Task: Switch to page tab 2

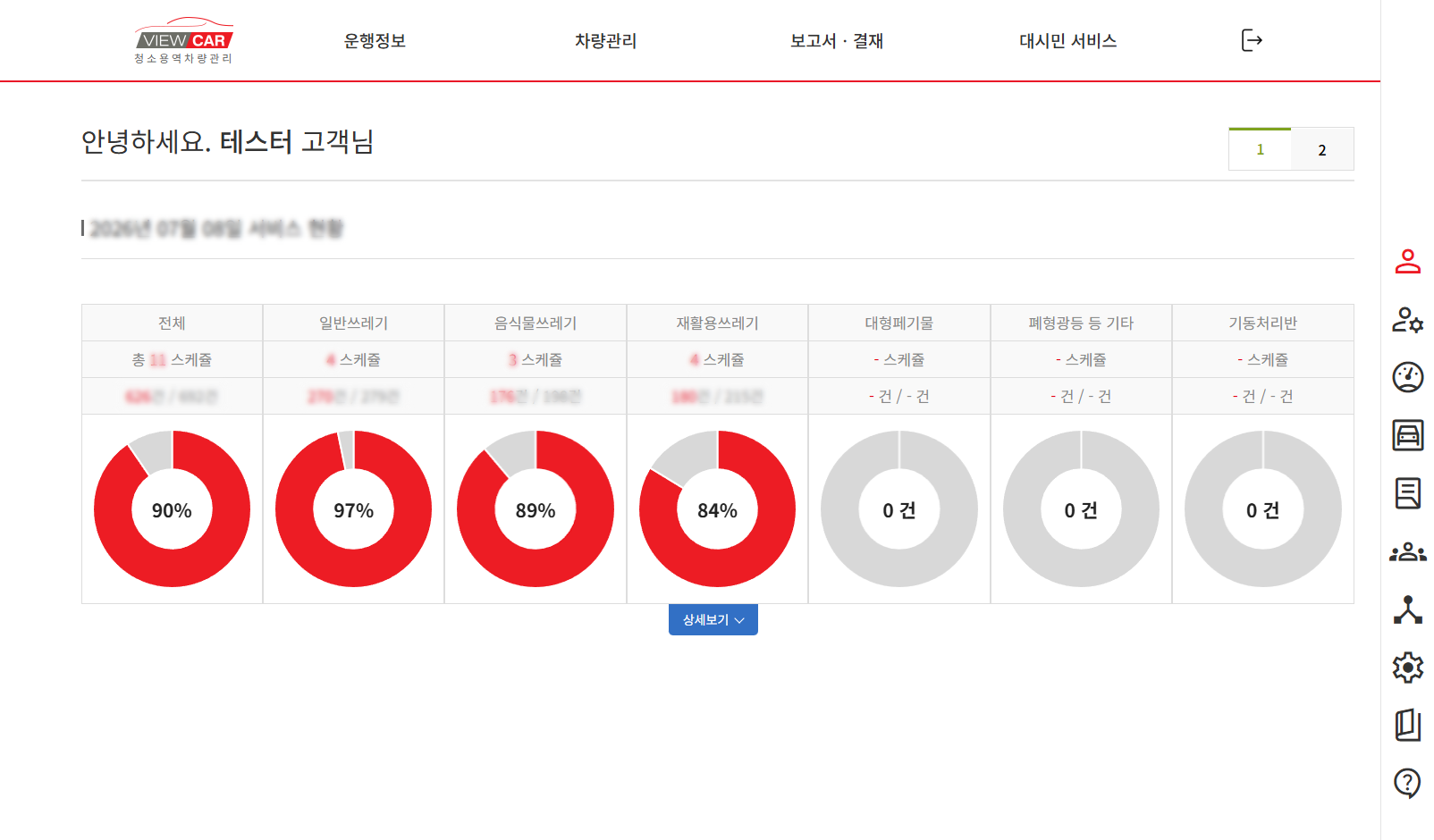Action: [1322, 149]
